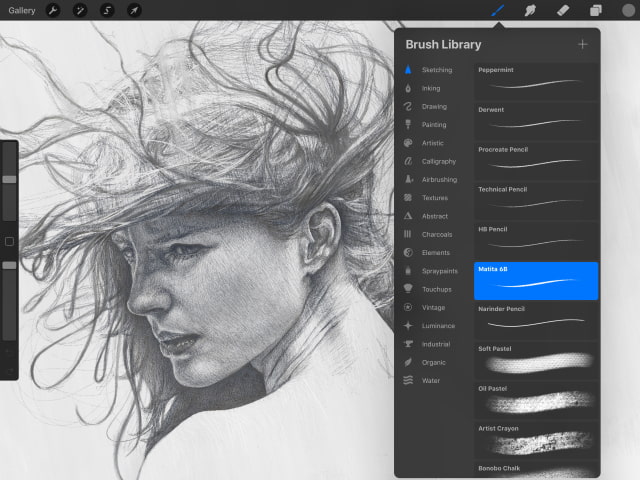The image size is (640, 480).
Task: Activate the Transform arrow tool
Action: click(134, 11)
